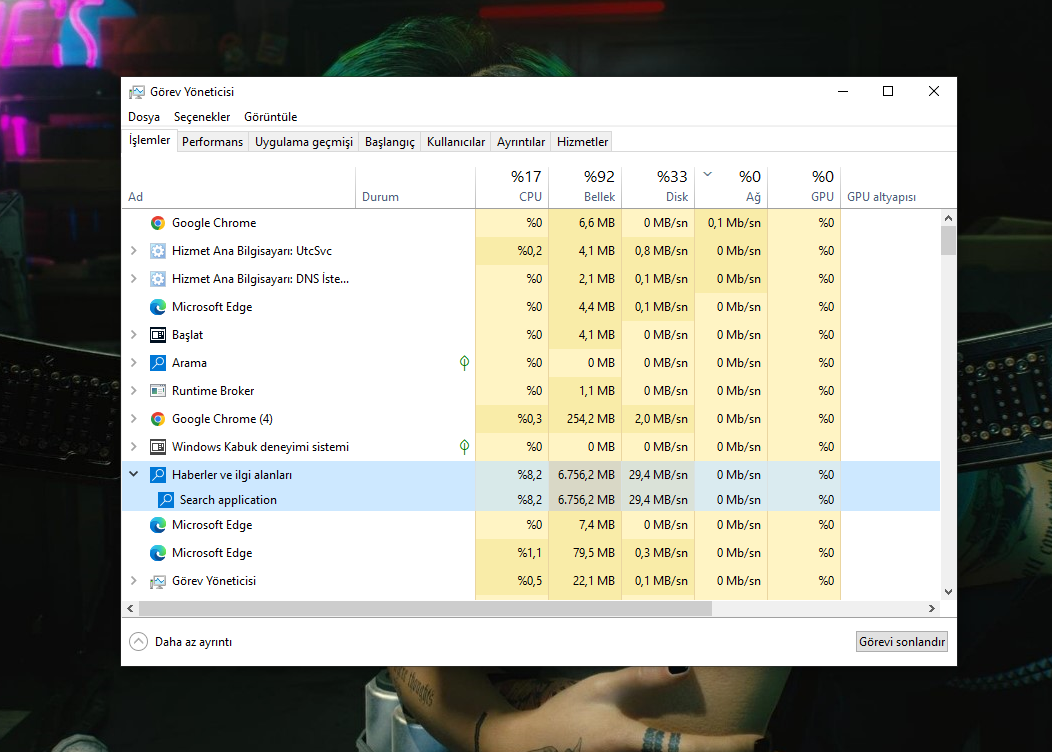
Task: Click Daha az ayrıntı to show fewer details
Action: [193, 642]
